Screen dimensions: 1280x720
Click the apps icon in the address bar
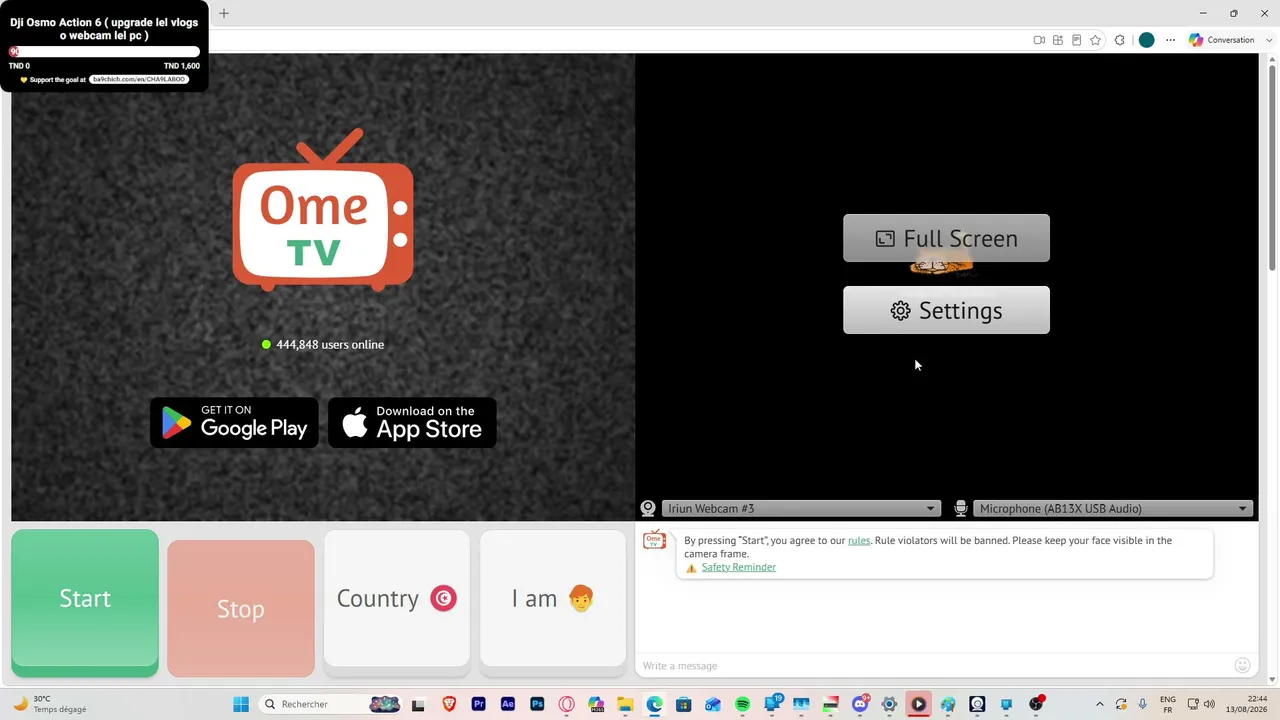tap(1057, 40)
